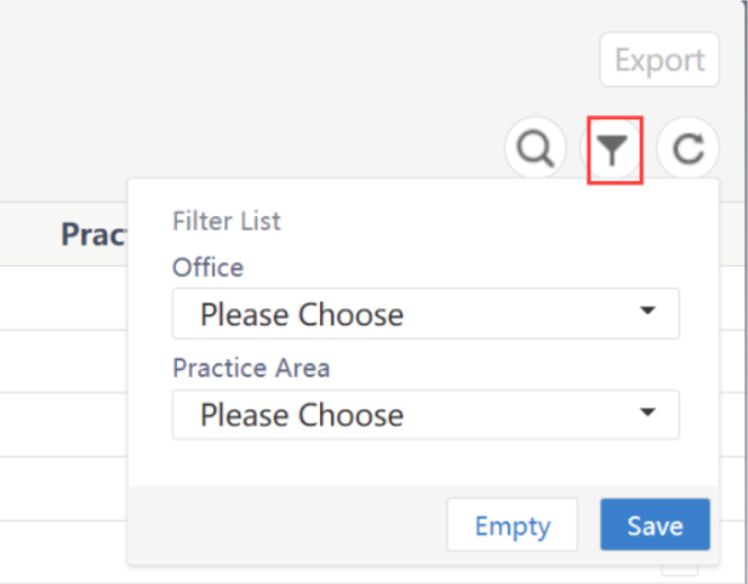Click the 'Practice Area' field label
748x584 pixels.
251,367
